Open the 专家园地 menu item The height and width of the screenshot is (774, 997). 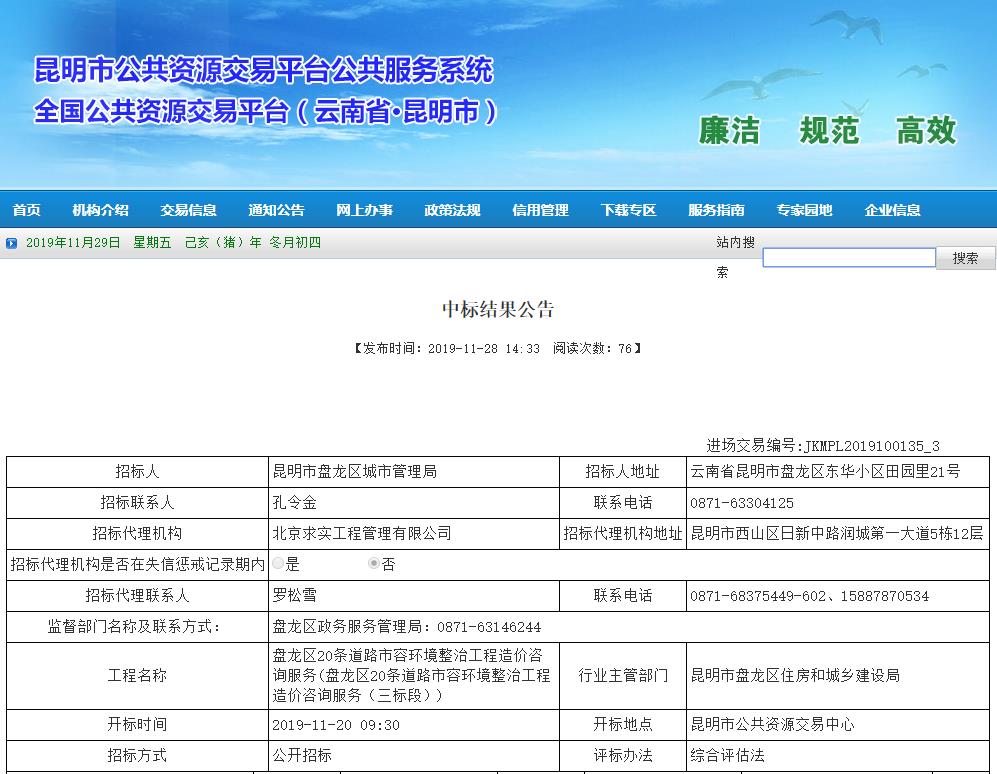[x=803, y=210]
